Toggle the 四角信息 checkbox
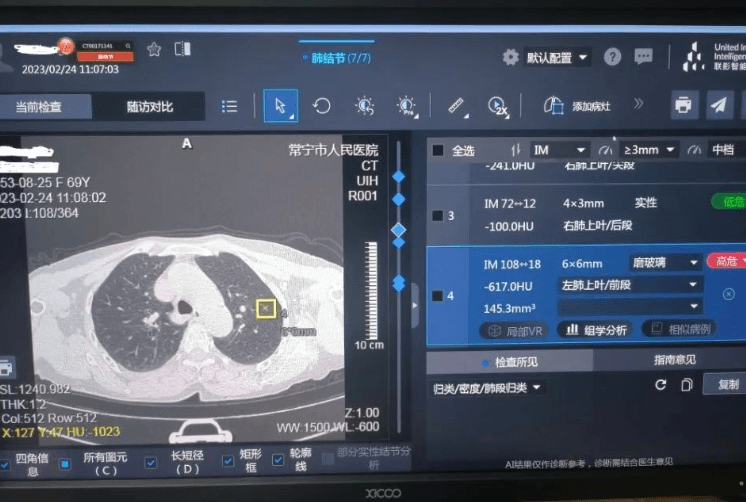The image size is (746, 502). point(9,461)
